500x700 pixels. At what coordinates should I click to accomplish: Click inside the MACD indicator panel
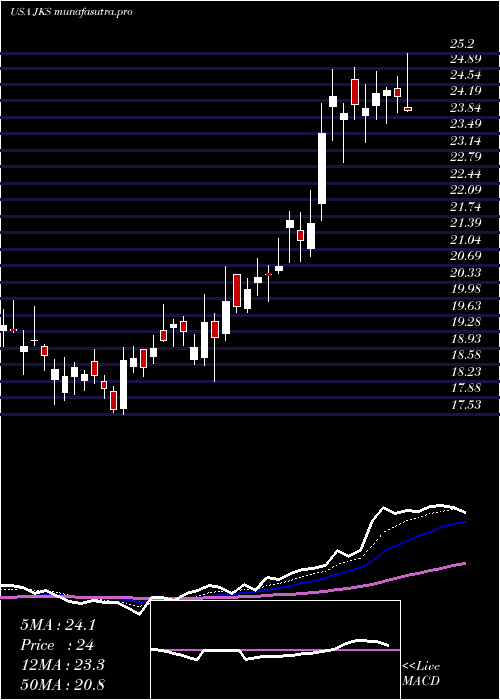(x=275, y=650)
